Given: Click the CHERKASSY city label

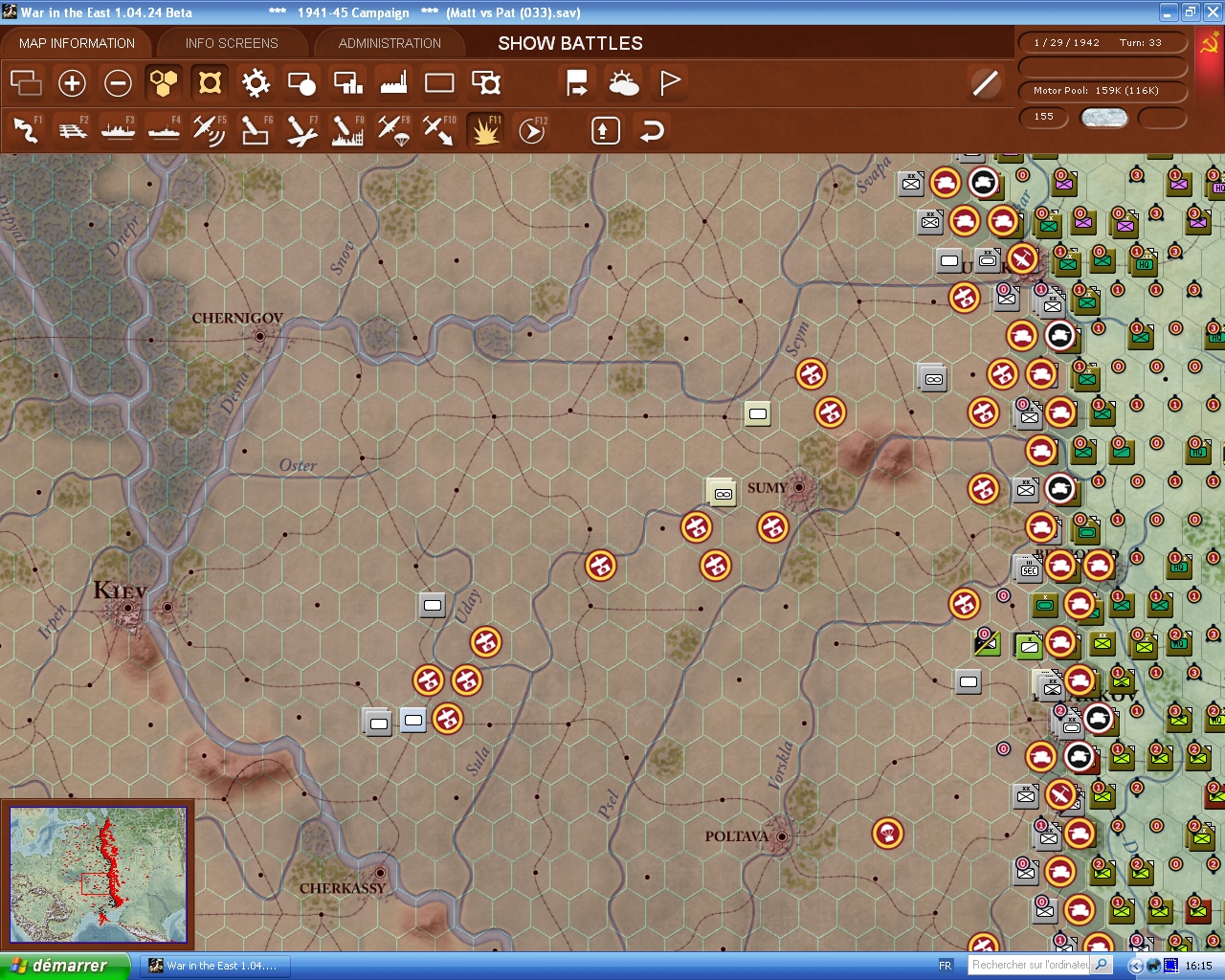Looking at the screenshot, I should pyautogui.click(x=343, y=888).
